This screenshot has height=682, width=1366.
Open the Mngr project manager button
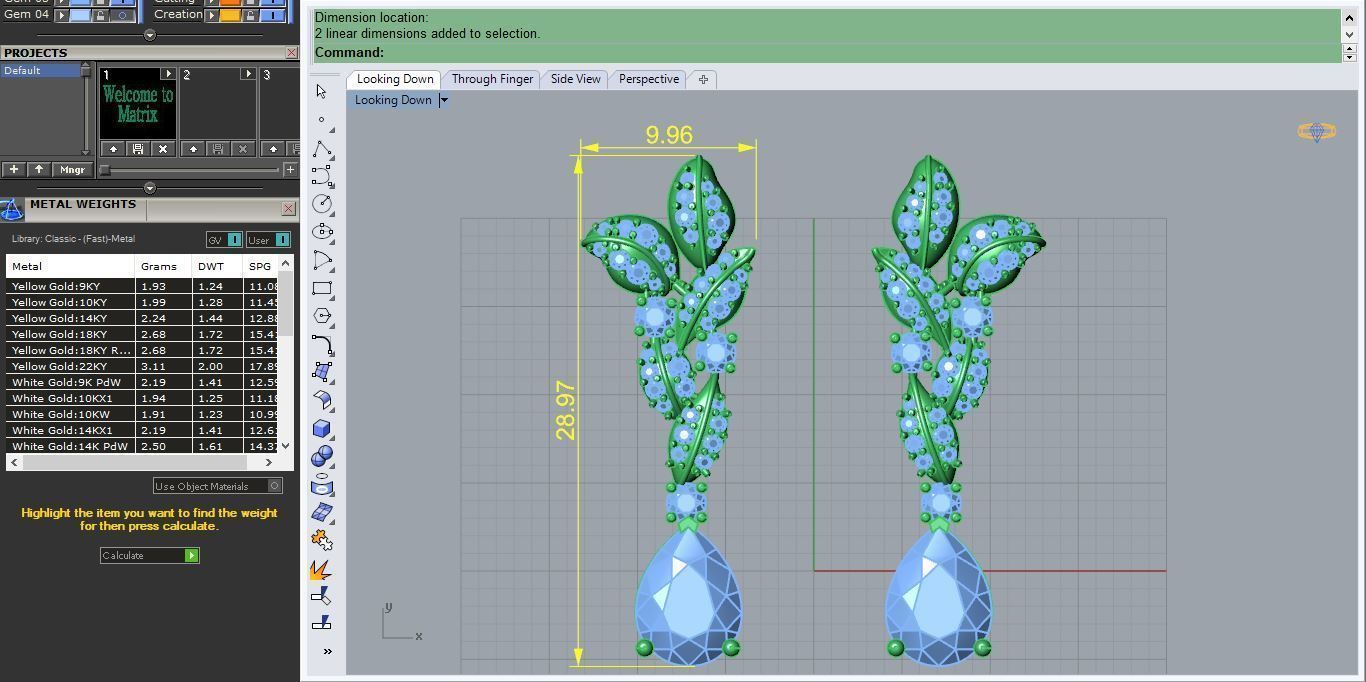(x=72, y=170)
